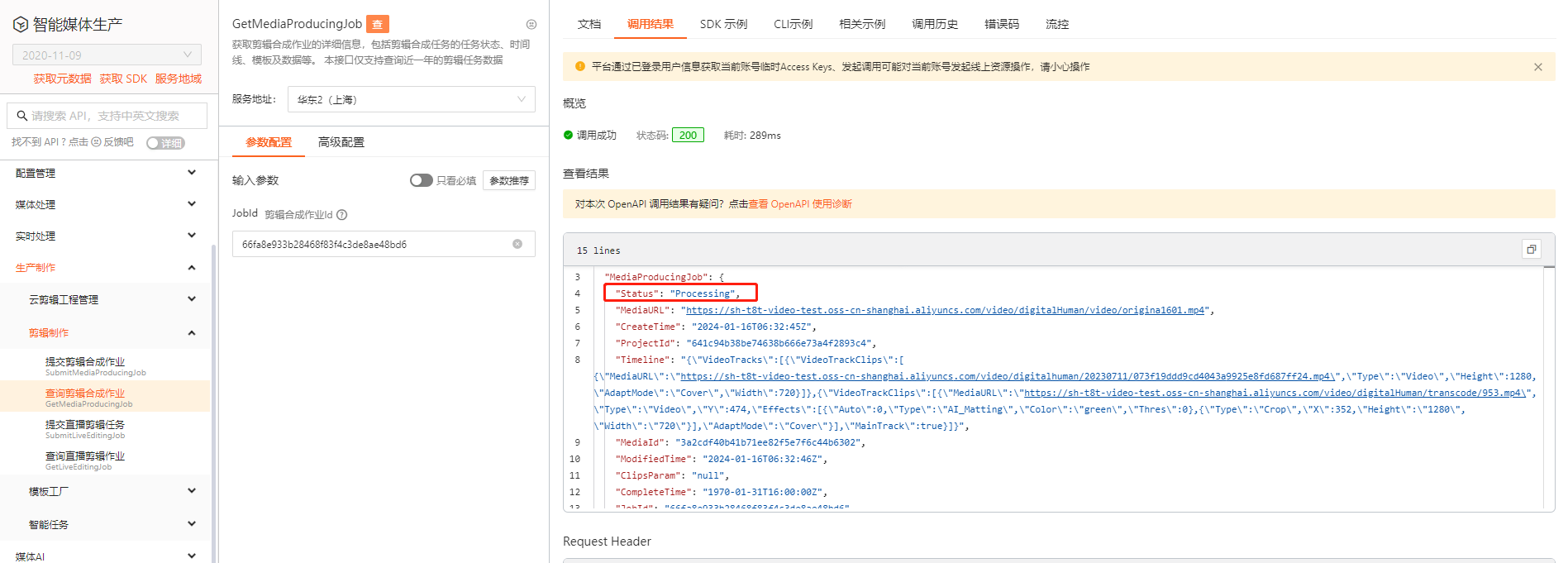
Task: Open the 服务地址 华东2（上海） dropdown
Action: [x=412, y=99]
